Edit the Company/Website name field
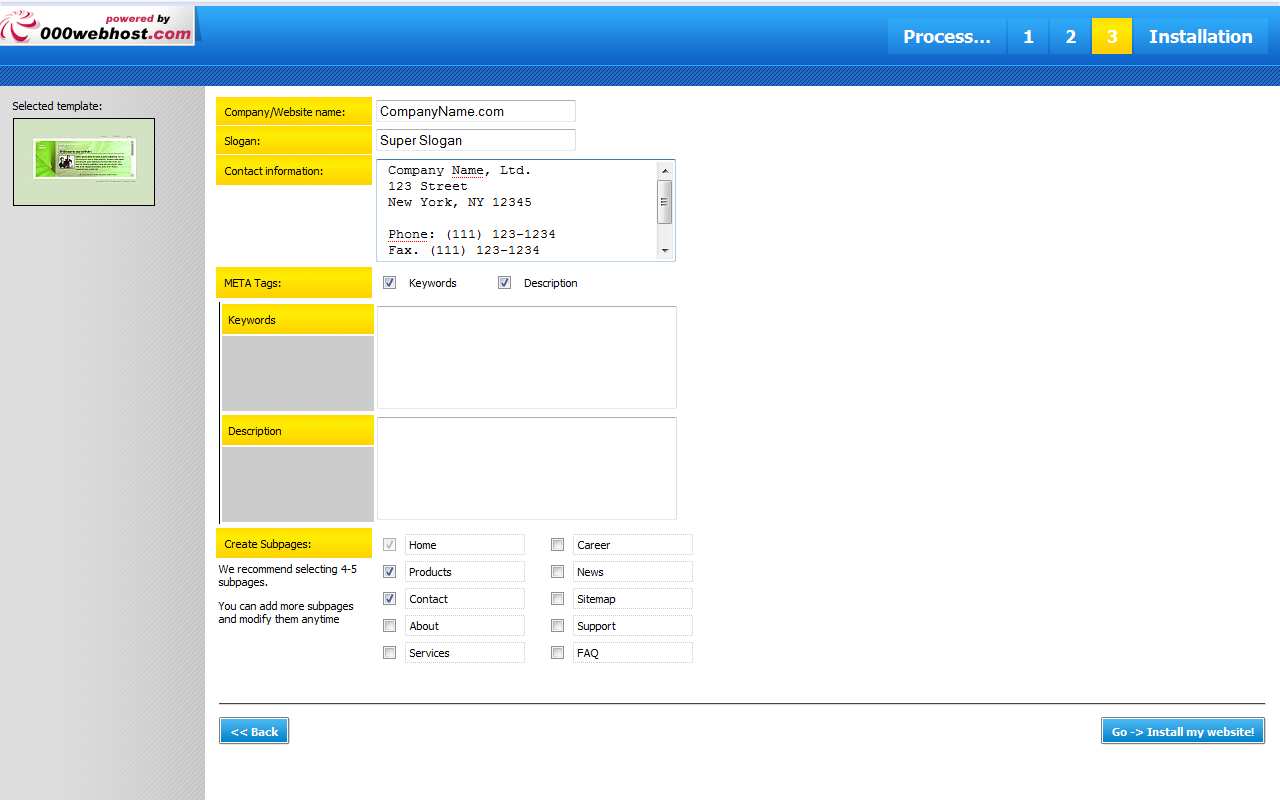This screenshot has height=800, width=1280. click(476, 111)
